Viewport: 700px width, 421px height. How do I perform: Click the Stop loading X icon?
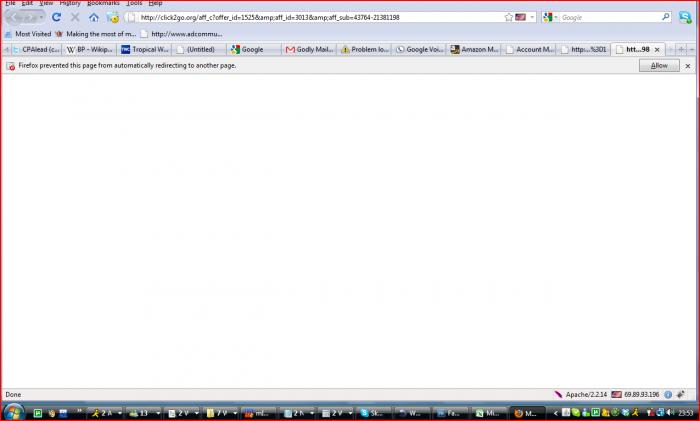click(x=75, y=17)
